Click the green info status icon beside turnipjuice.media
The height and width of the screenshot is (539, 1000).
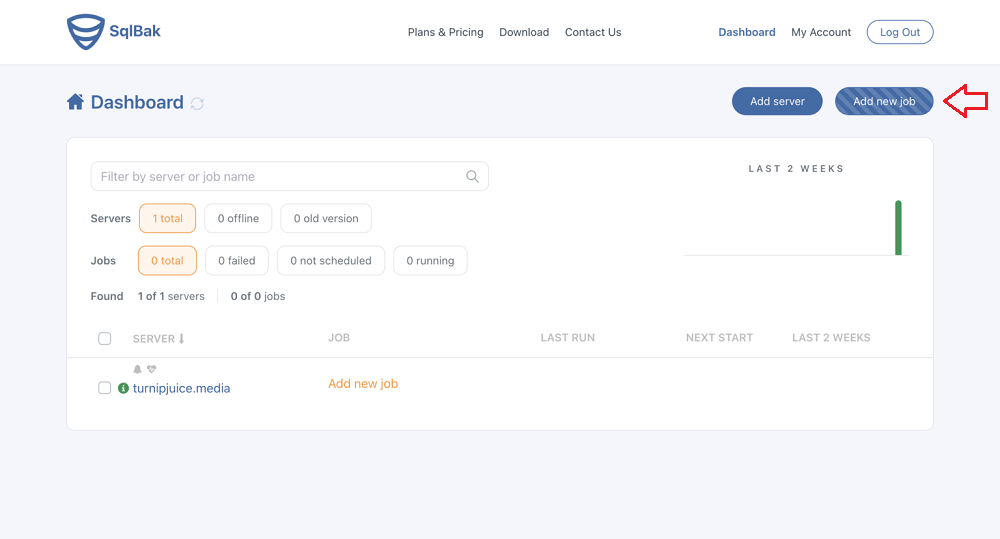point(124,388)
